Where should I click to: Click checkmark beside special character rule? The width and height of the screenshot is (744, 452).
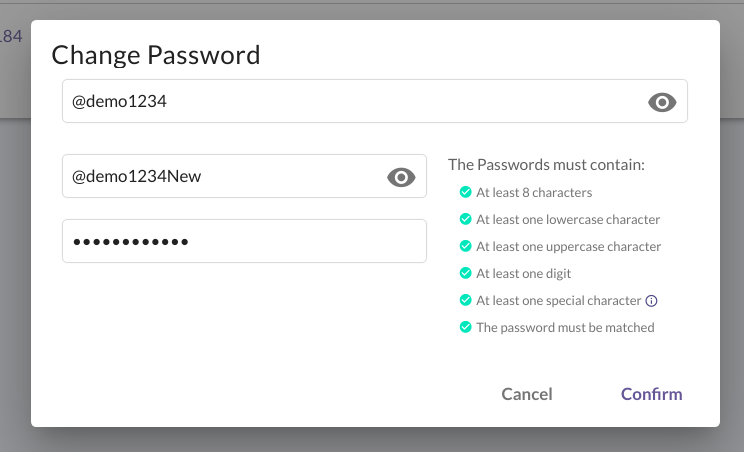click(465, 300)
